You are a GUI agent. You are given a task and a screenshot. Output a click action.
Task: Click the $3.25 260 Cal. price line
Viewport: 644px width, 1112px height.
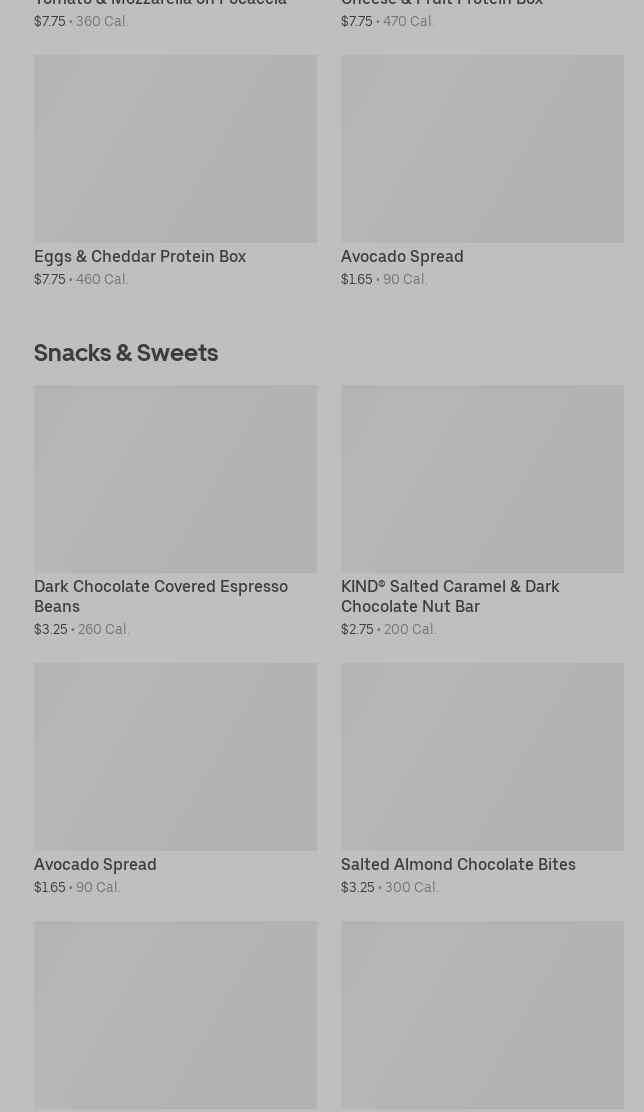click(x=82, y=629)
